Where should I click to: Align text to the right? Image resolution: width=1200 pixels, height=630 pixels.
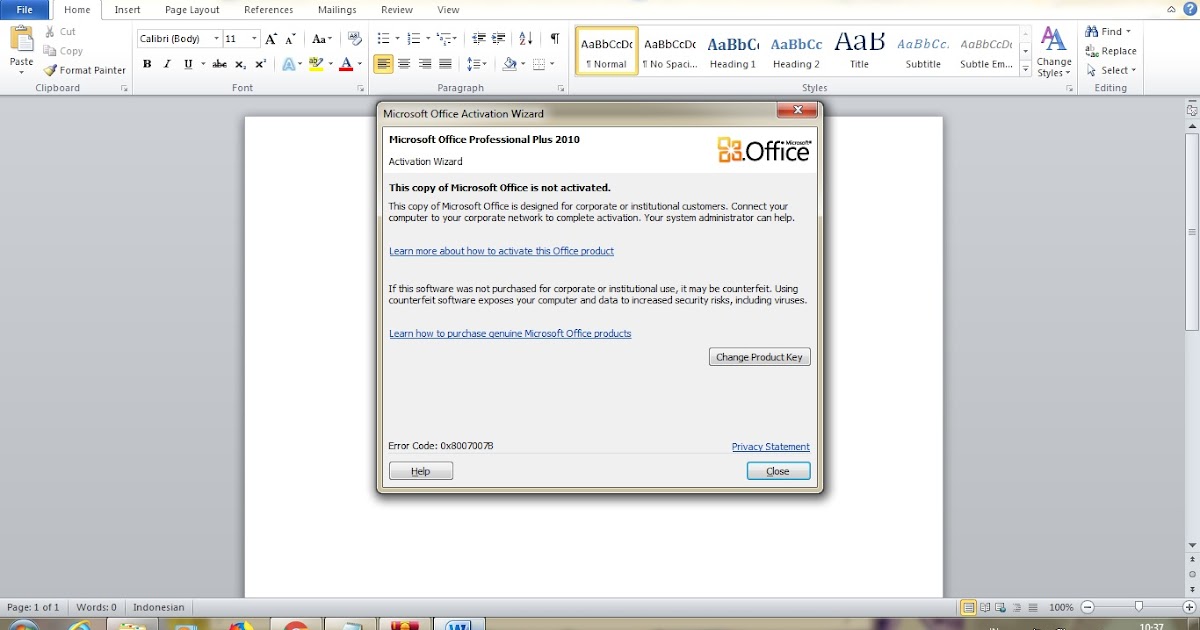point(425,64)
